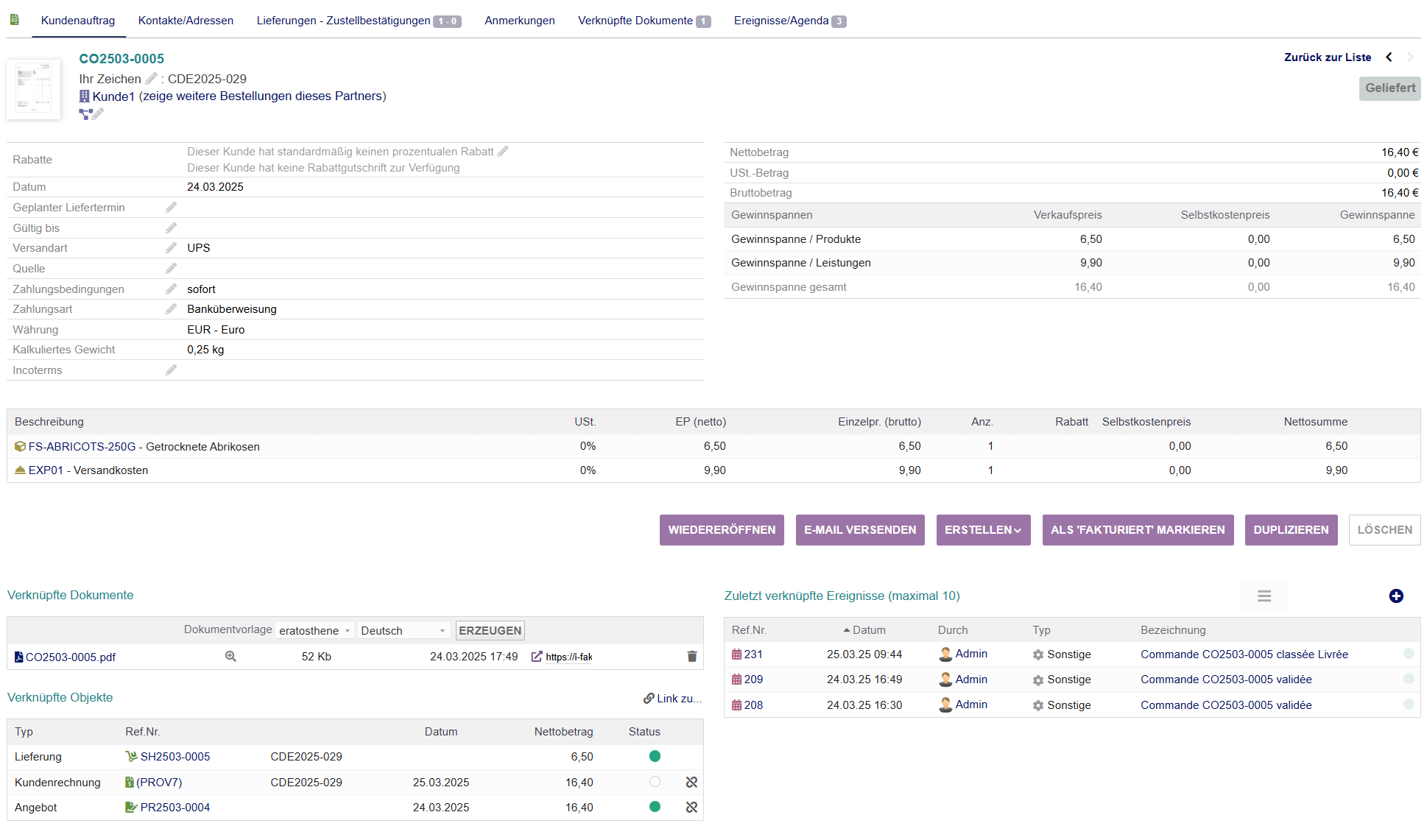Sort events by the Datum column header

(x=868, y=630)
